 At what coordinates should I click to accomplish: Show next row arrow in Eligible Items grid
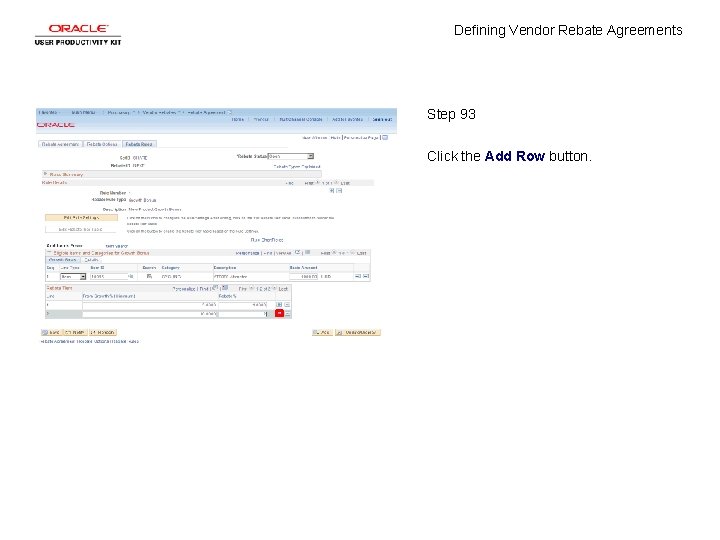[x=353, y=253]
